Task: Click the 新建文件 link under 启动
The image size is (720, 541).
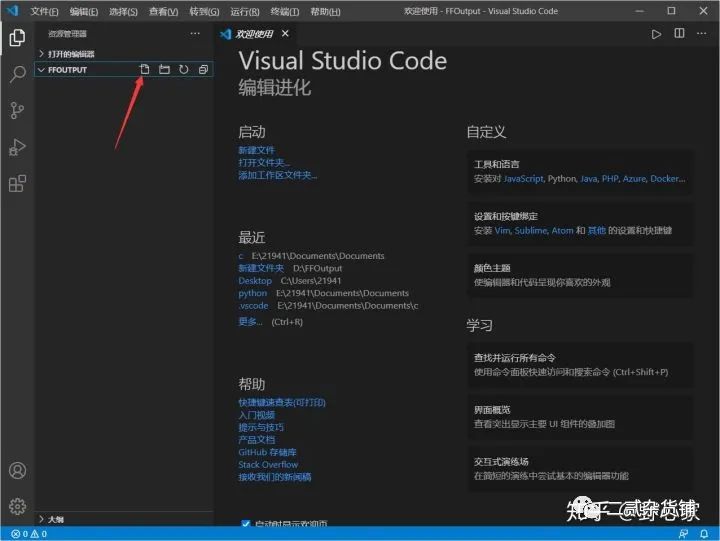Action: click(256, 150)
